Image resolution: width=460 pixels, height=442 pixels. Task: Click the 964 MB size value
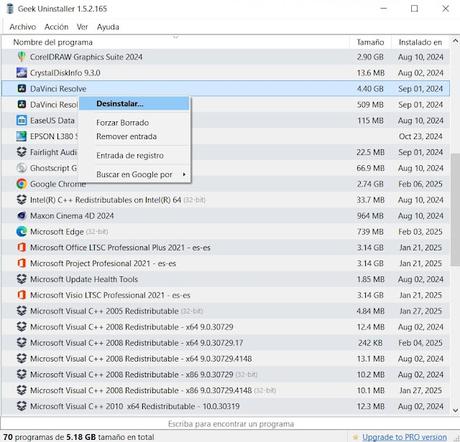coord(370,216)
